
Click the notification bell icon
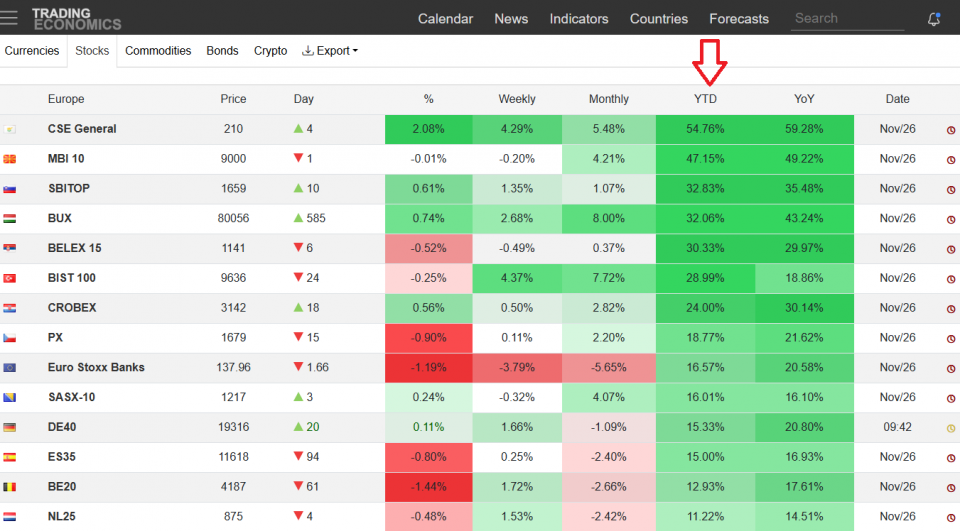click(934, 19)
